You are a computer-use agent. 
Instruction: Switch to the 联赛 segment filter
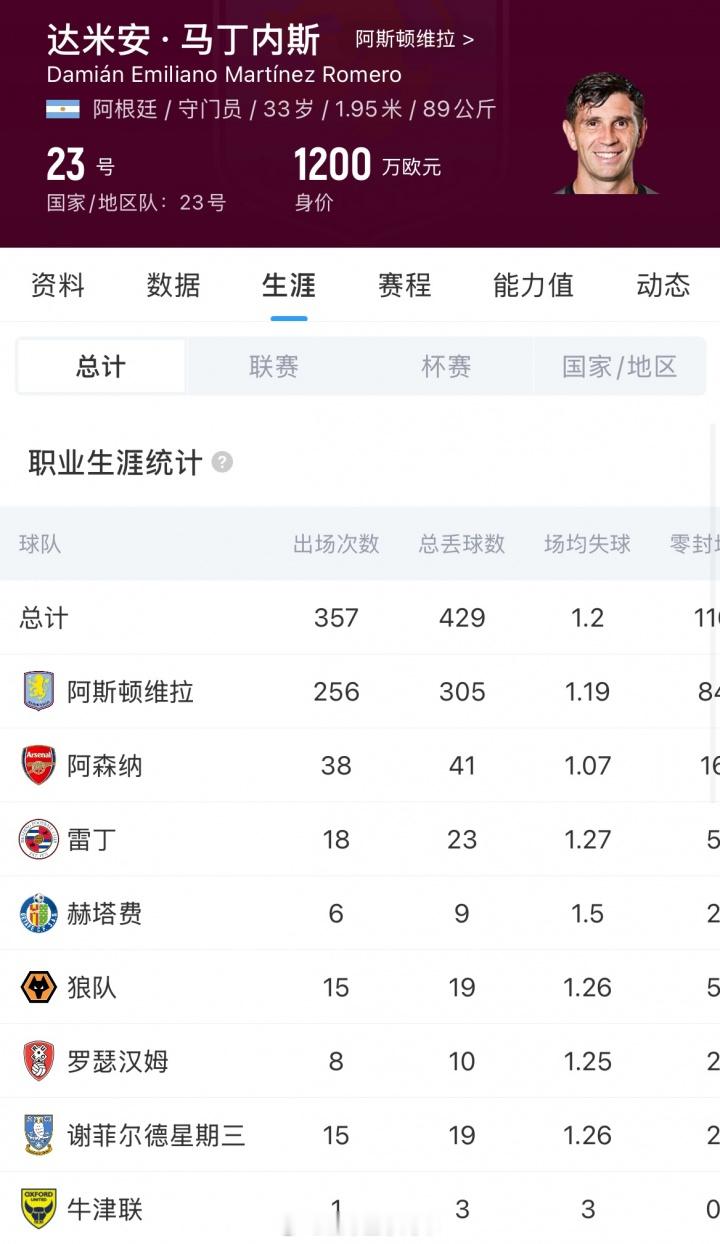pos(274,366)
